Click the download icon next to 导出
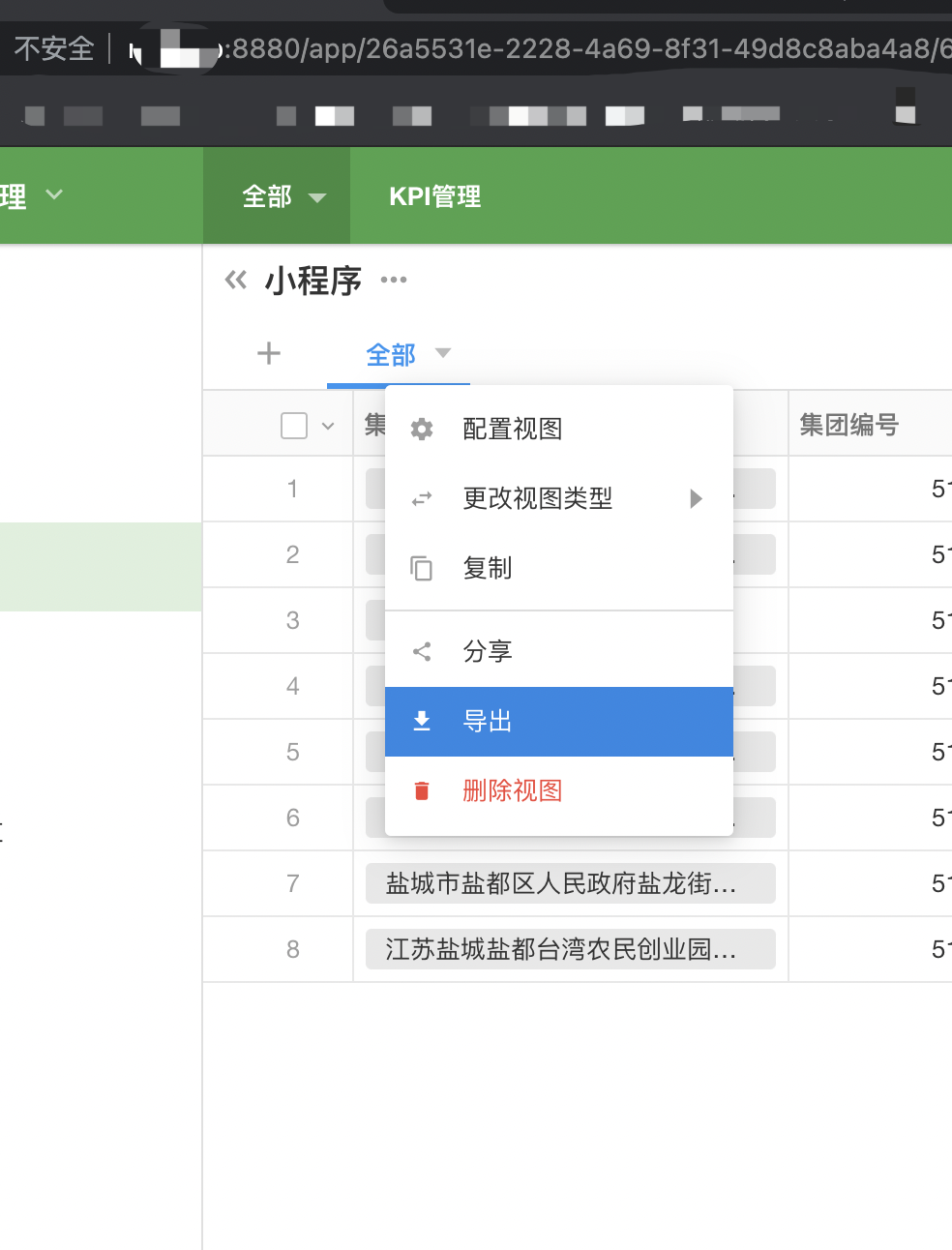Screen dimensions: 952x1250 tap(422, 721)
